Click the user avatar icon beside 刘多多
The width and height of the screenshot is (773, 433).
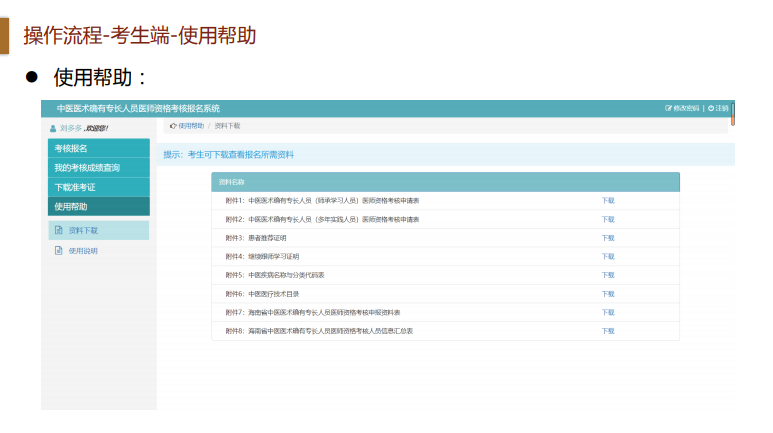53,128
